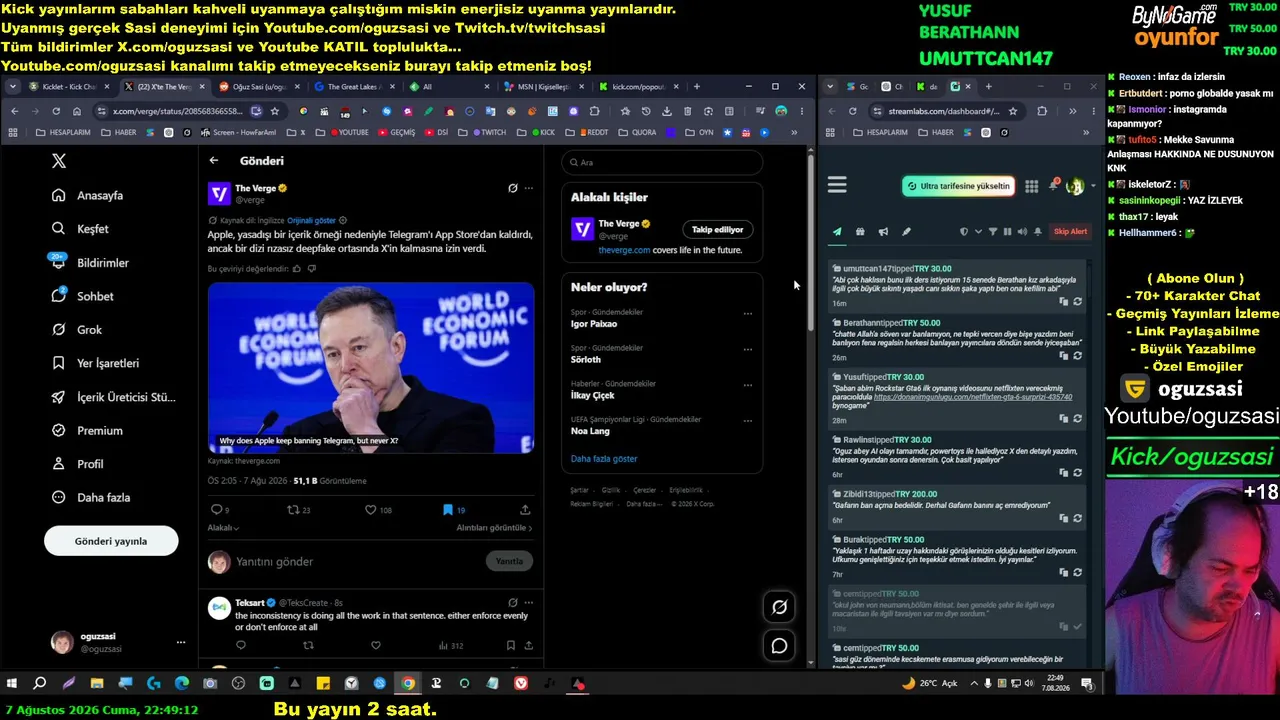Open options for Igor Paixao trend
Image resolution: width=1280 pixels, height=720 pixels.
click(747, 314)
